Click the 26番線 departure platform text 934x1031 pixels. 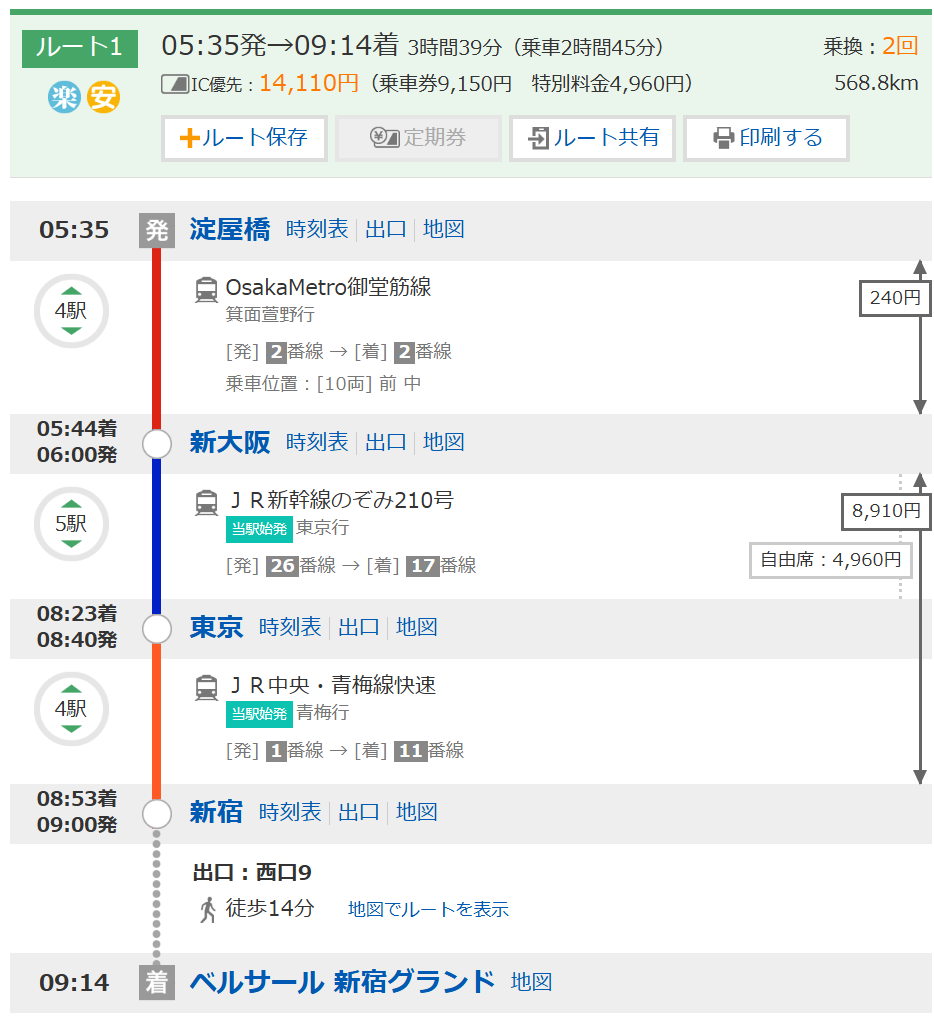[301, 565]
